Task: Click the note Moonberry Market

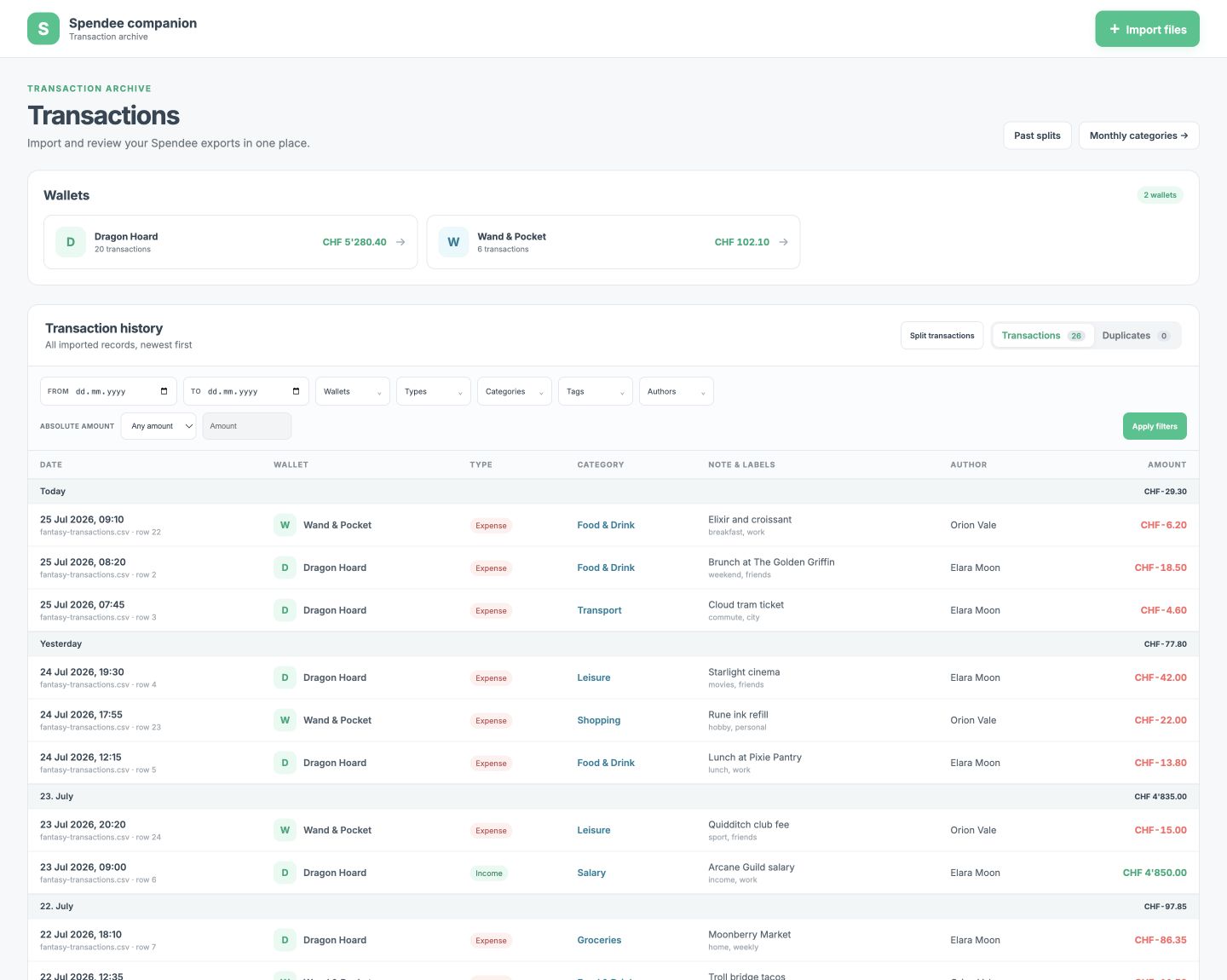Action: 749,934
